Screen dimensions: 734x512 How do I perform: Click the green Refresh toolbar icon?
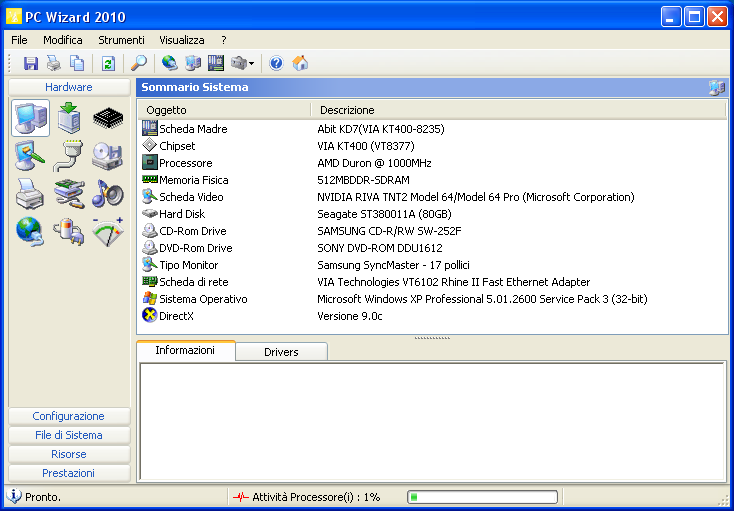108,63
